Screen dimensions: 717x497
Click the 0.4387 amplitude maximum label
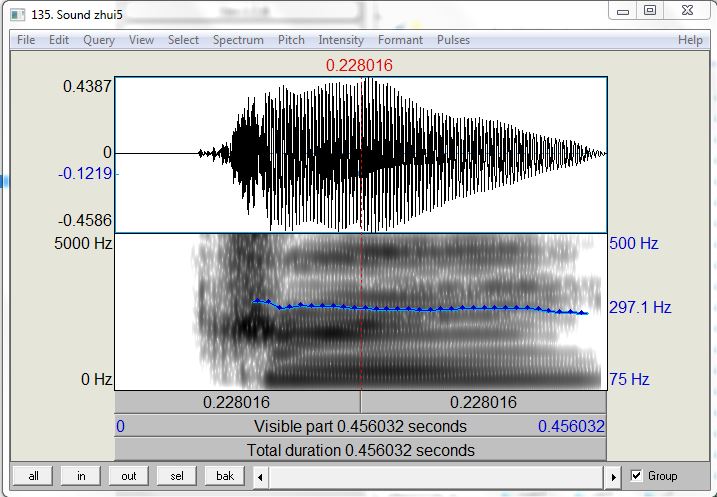tap(87, 86)
